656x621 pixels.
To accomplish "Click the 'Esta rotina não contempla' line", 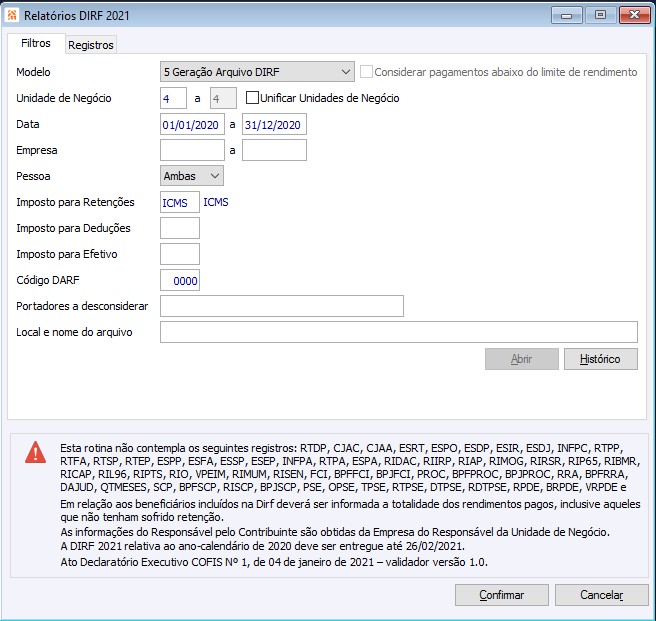I will click(342, 448).
